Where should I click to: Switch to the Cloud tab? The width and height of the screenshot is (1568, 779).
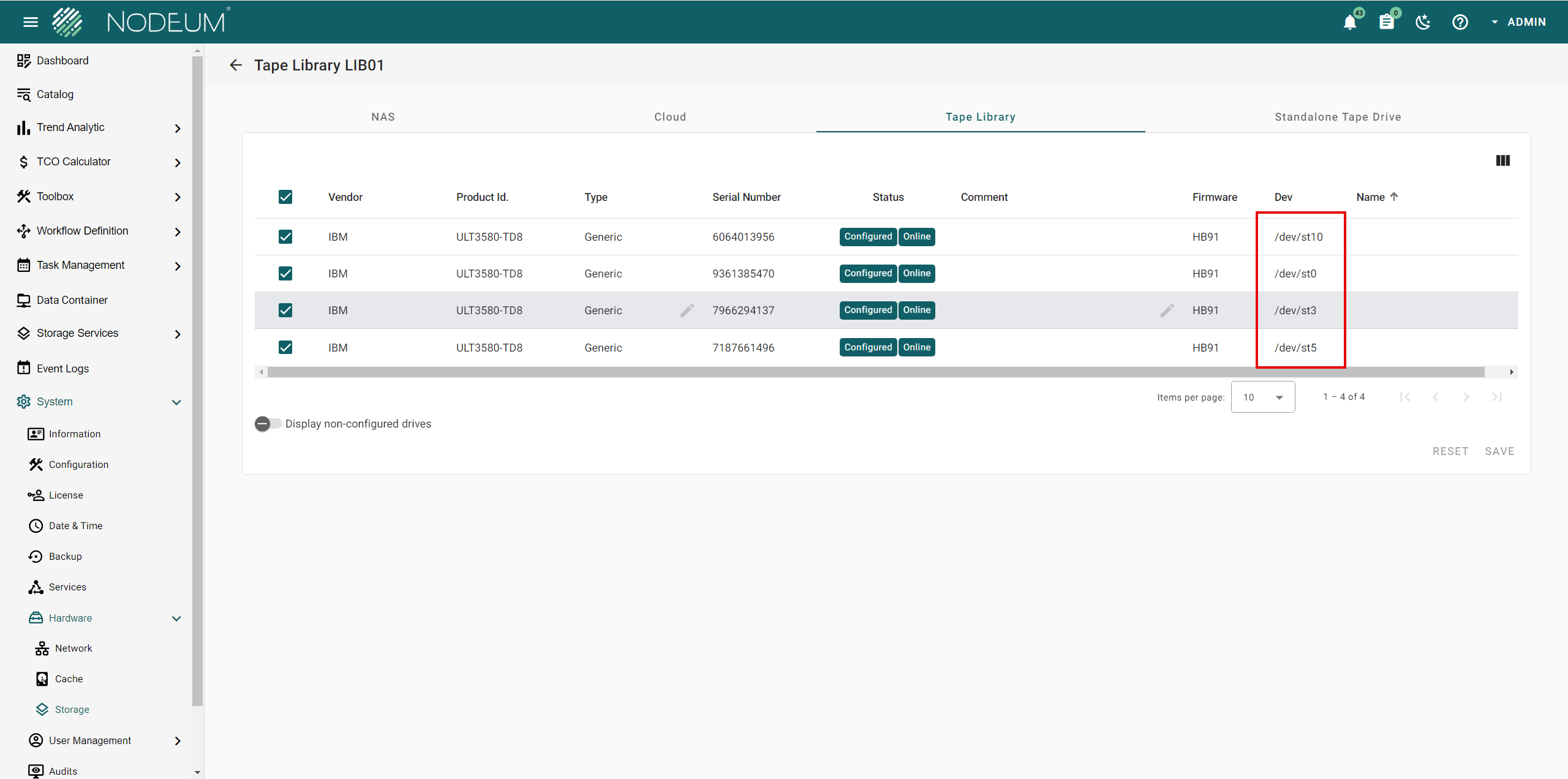click(670, 117)
